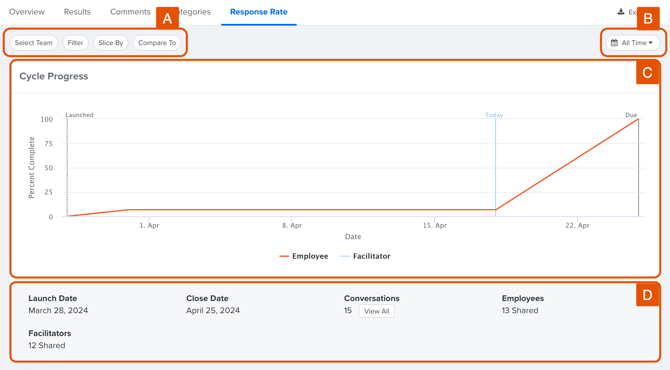Toggle the Employee series in chart legend
The width and height of the screenshot is (670, 370).
(304, 256)
